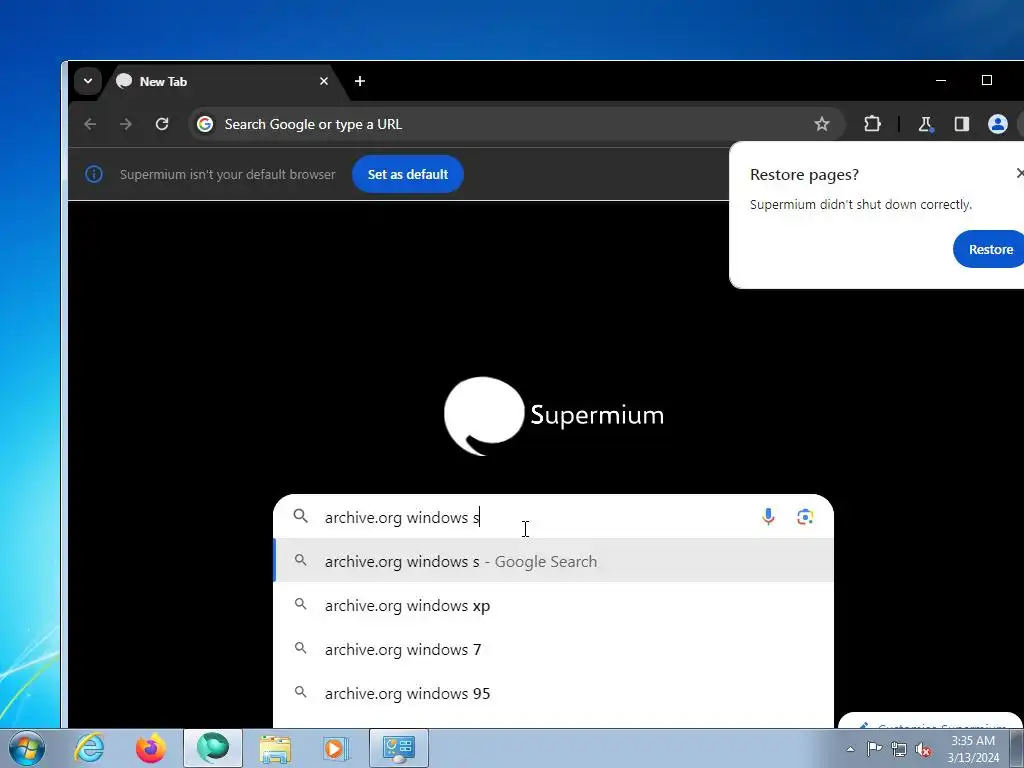Show hidden tray icons arrow
1024x768 pixels.
(850, 749)
